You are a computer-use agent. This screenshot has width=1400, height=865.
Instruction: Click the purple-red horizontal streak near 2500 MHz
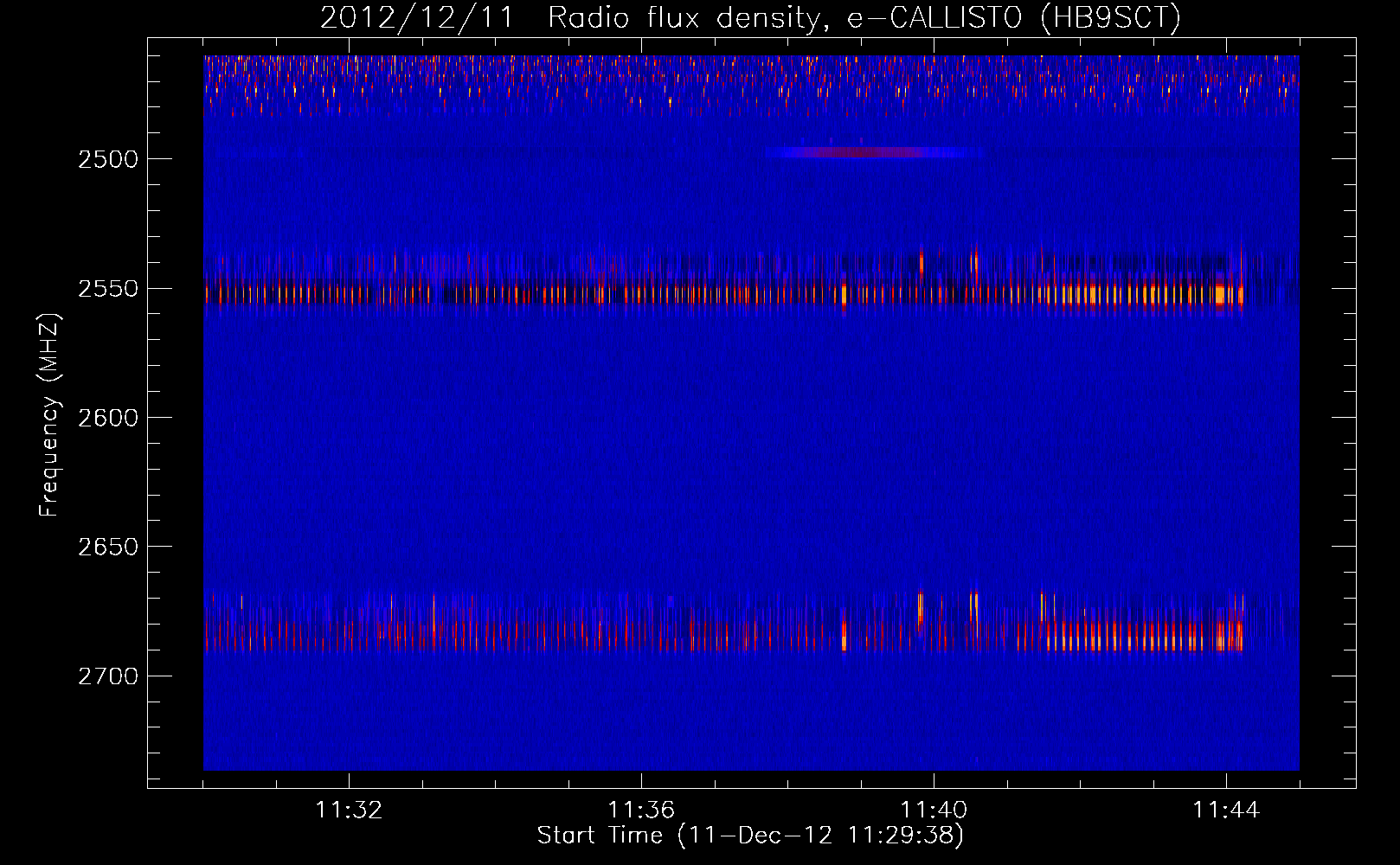[x=874, y=152]
